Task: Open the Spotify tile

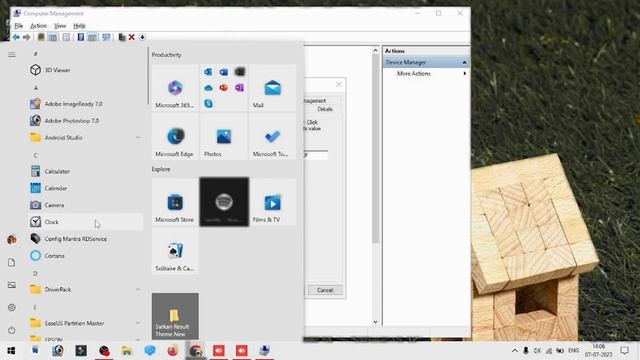Action: pyautogui.click(x=224, y=202)
